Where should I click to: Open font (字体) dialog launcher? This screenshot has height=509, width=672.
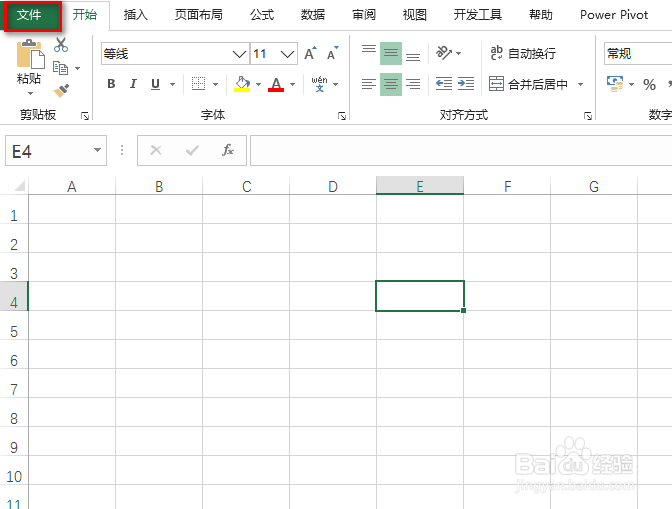[x=342, y=116]
